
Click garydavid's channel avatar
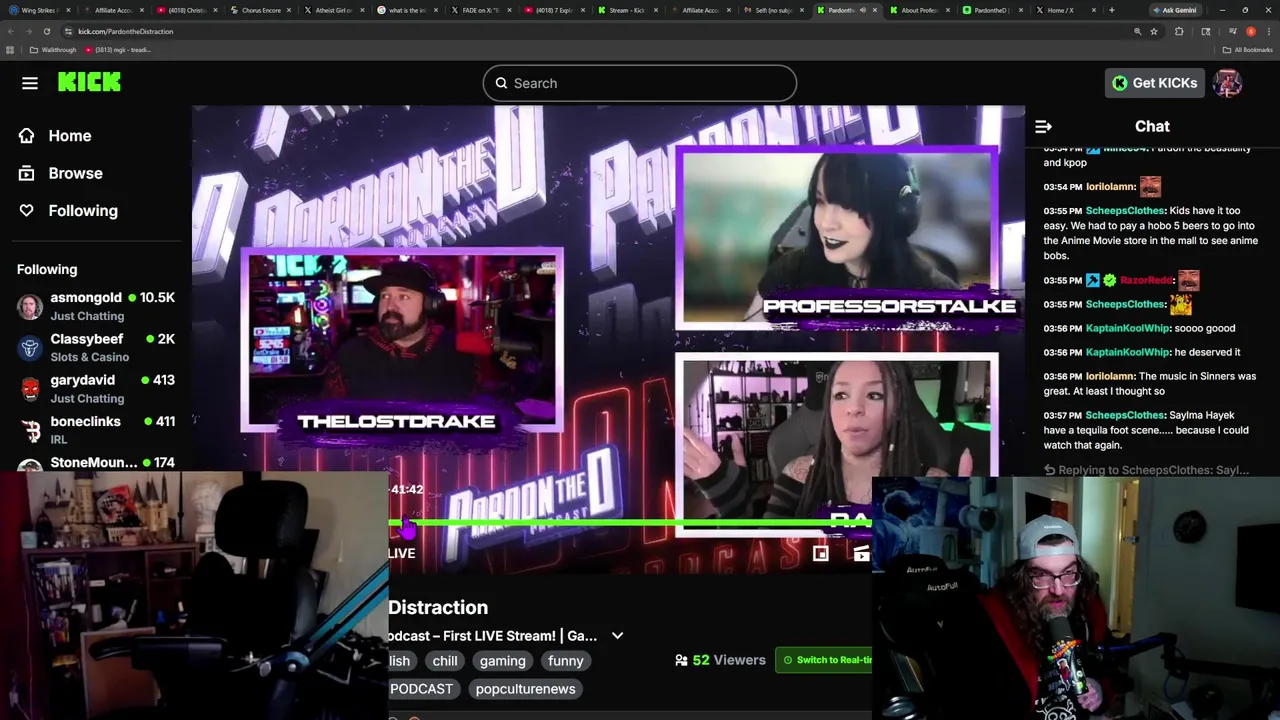(x=30, y=388)
